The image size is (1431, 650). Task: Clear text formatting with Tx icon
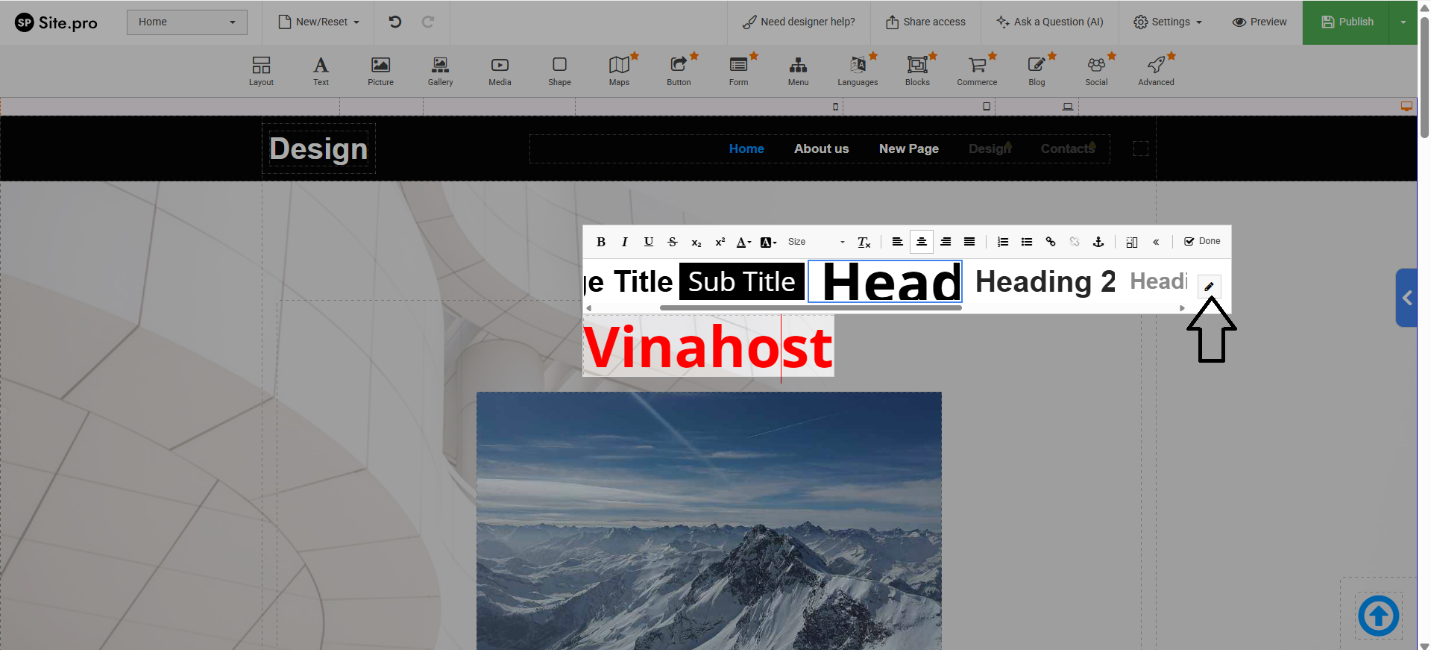[864, 242]
